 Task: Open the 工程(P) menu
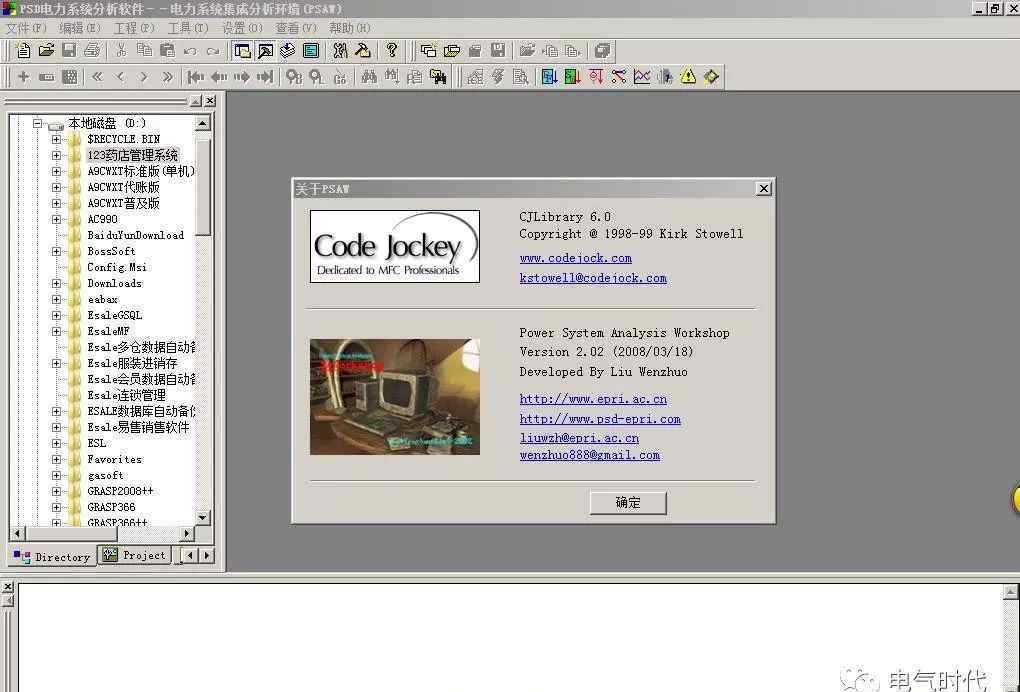tap(134, 28)
